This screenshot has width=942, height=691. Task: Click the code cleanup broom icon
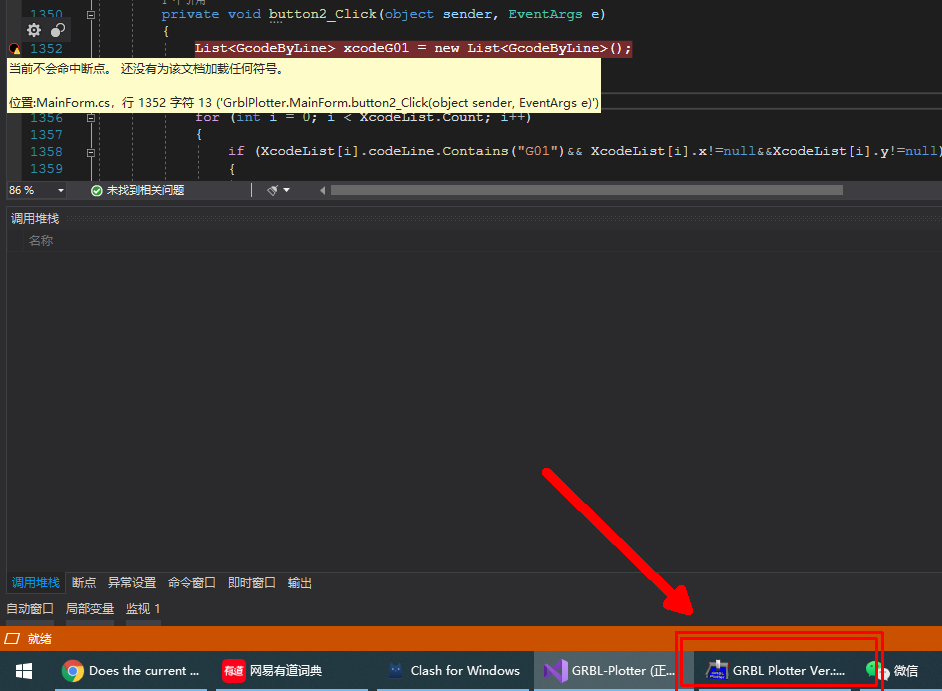(x=272, y=190)
